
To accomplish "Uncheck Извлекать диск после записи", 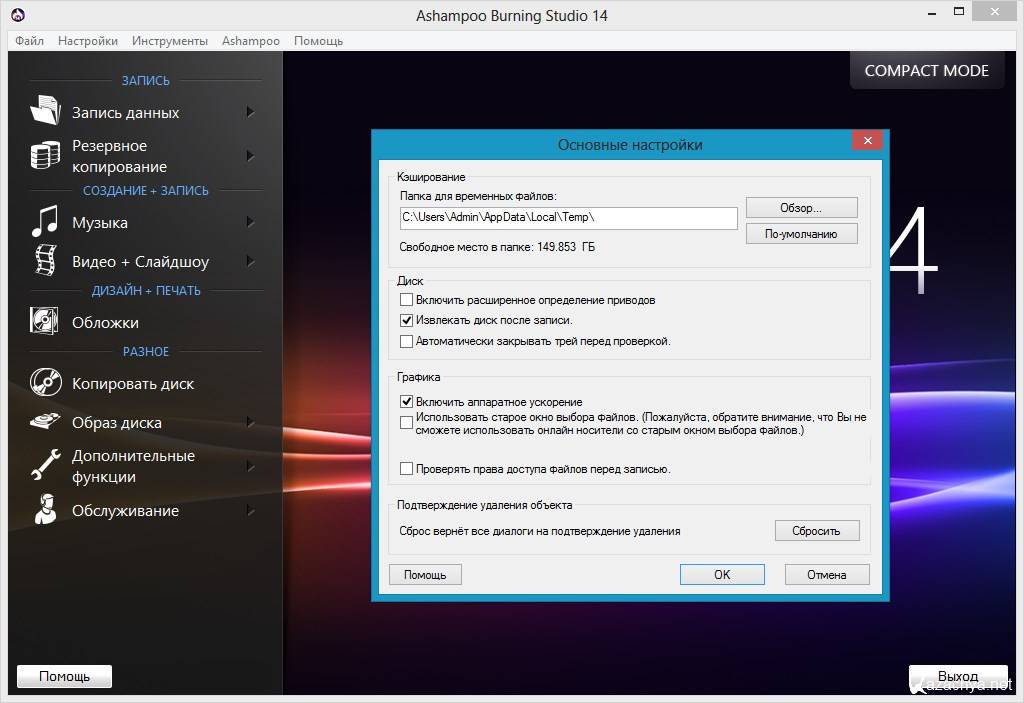I will 406,321.
